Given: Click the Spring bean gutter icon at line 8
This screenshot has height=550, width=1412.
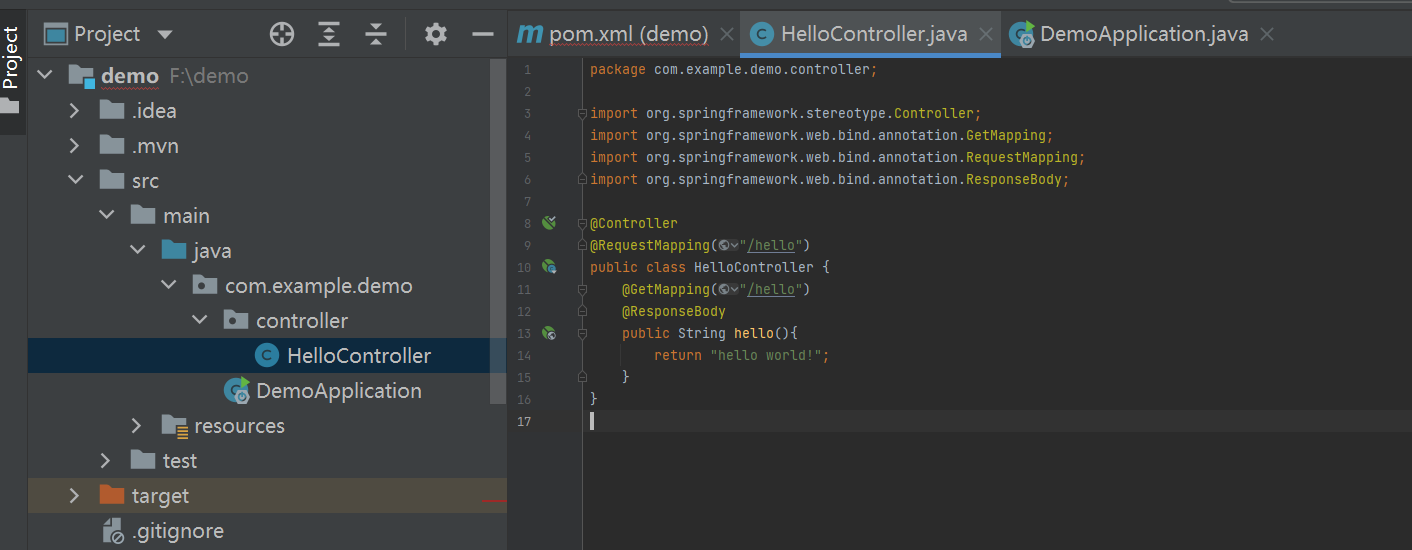Looking at the screenshot, I should pyautogui.click(x=548, y=223).
